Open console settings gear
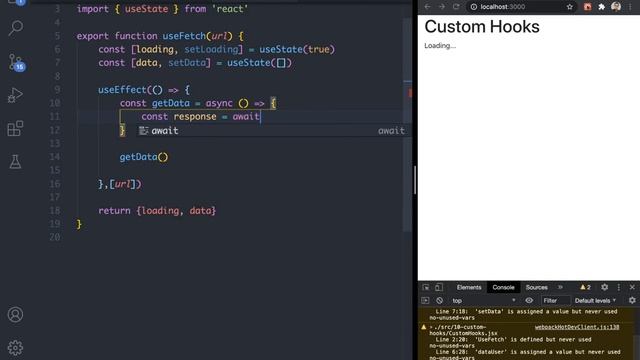This screenshot has height=360, width=640. tap(632, 300)
